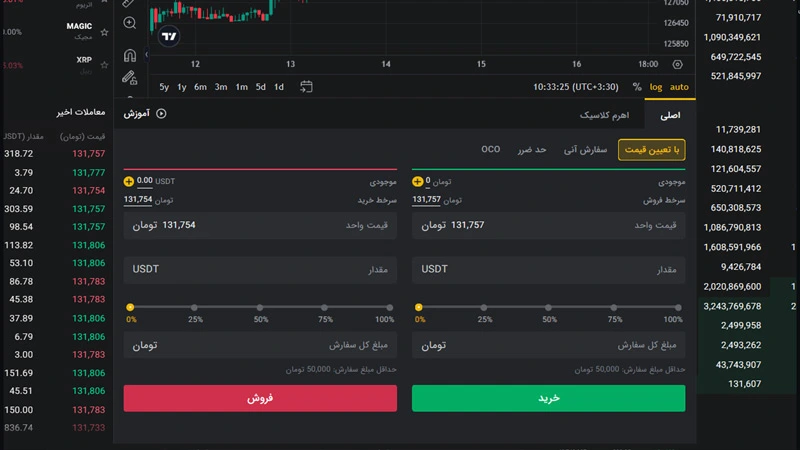Select the MAGIC market row
This screenshot has width=800, height=450.
pyautogui.click(x=56, y=31)
